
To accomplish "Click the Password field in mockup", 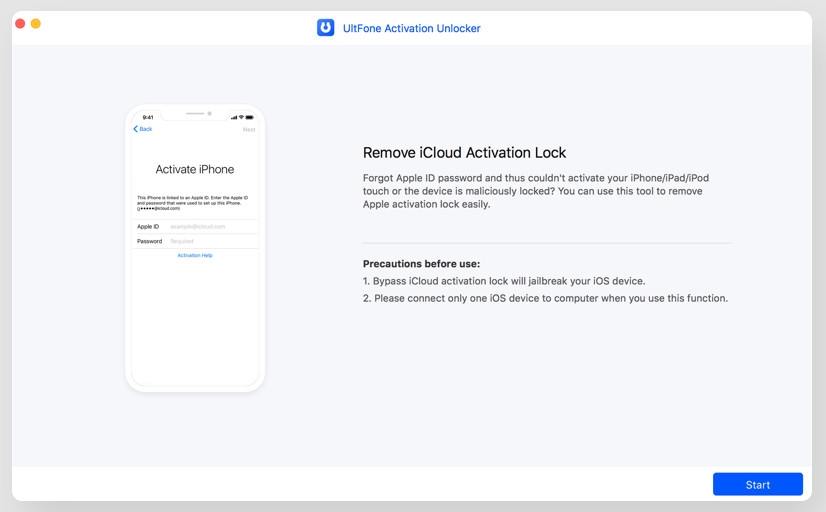I will [x=195, y=241].
